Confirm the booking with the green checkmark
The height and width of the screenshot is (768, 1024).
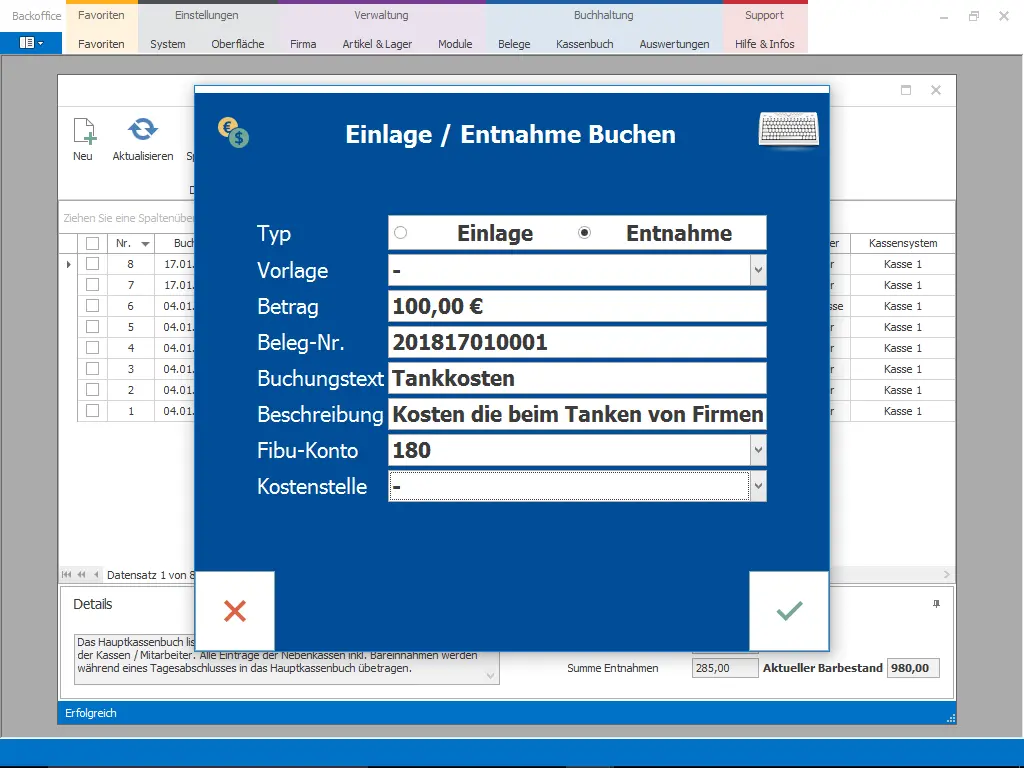tap(788, 611)
